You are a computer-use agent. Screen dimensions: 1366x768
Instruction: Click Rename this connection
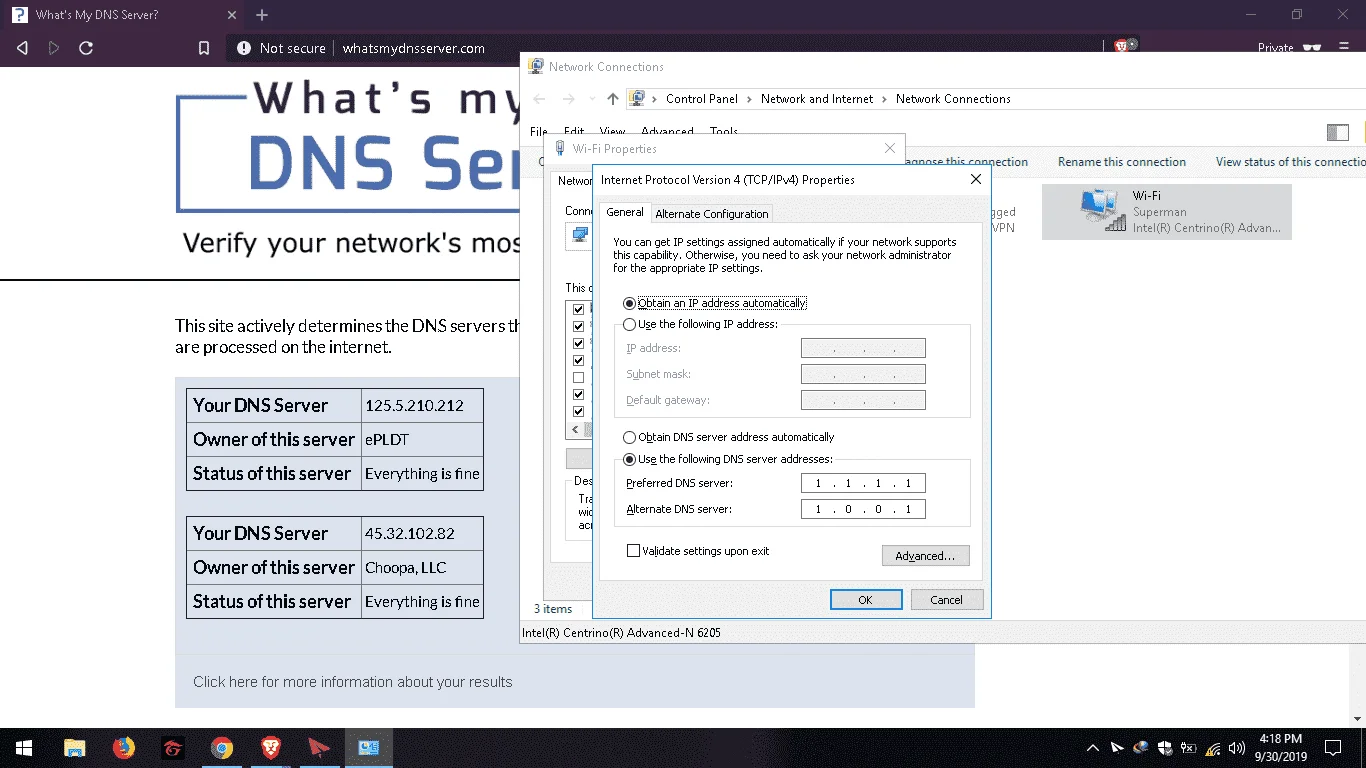tap(1122, 162)
